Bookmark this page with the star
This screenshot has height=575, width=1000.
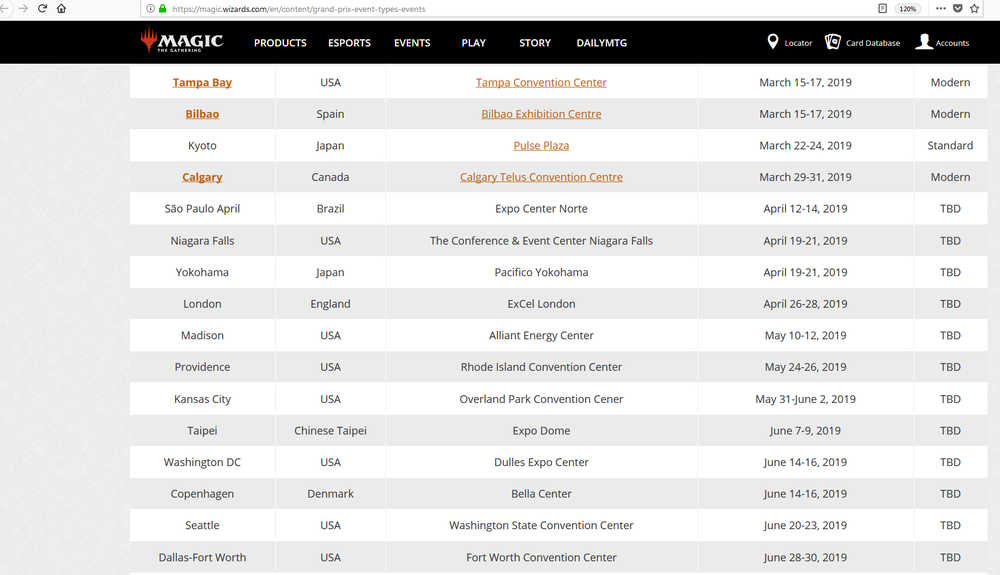pyautogui.click(x=975, y=8)
